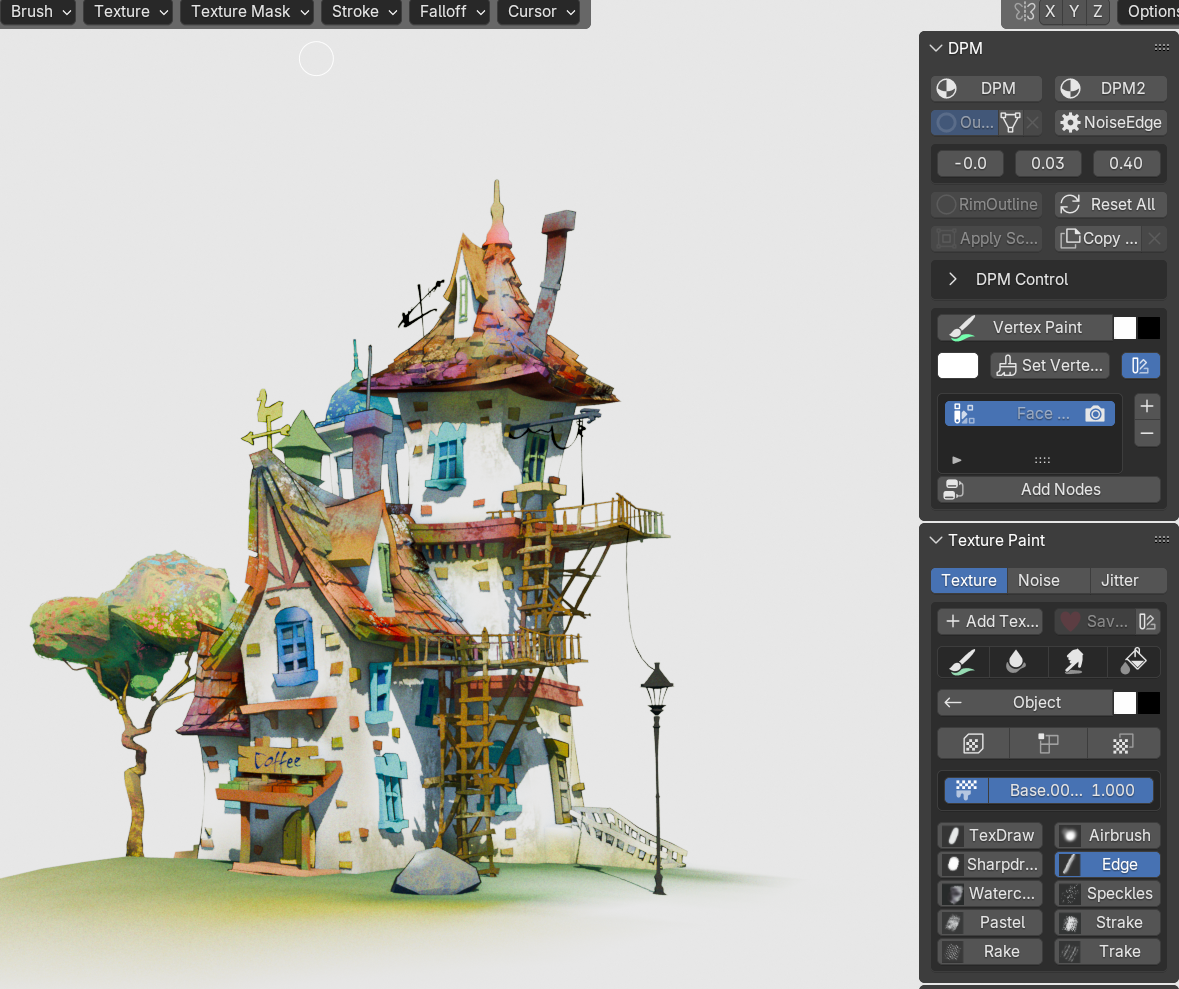Select the fill bucket tool icon
The image size is (1179, 989).
click(1133, 662)
